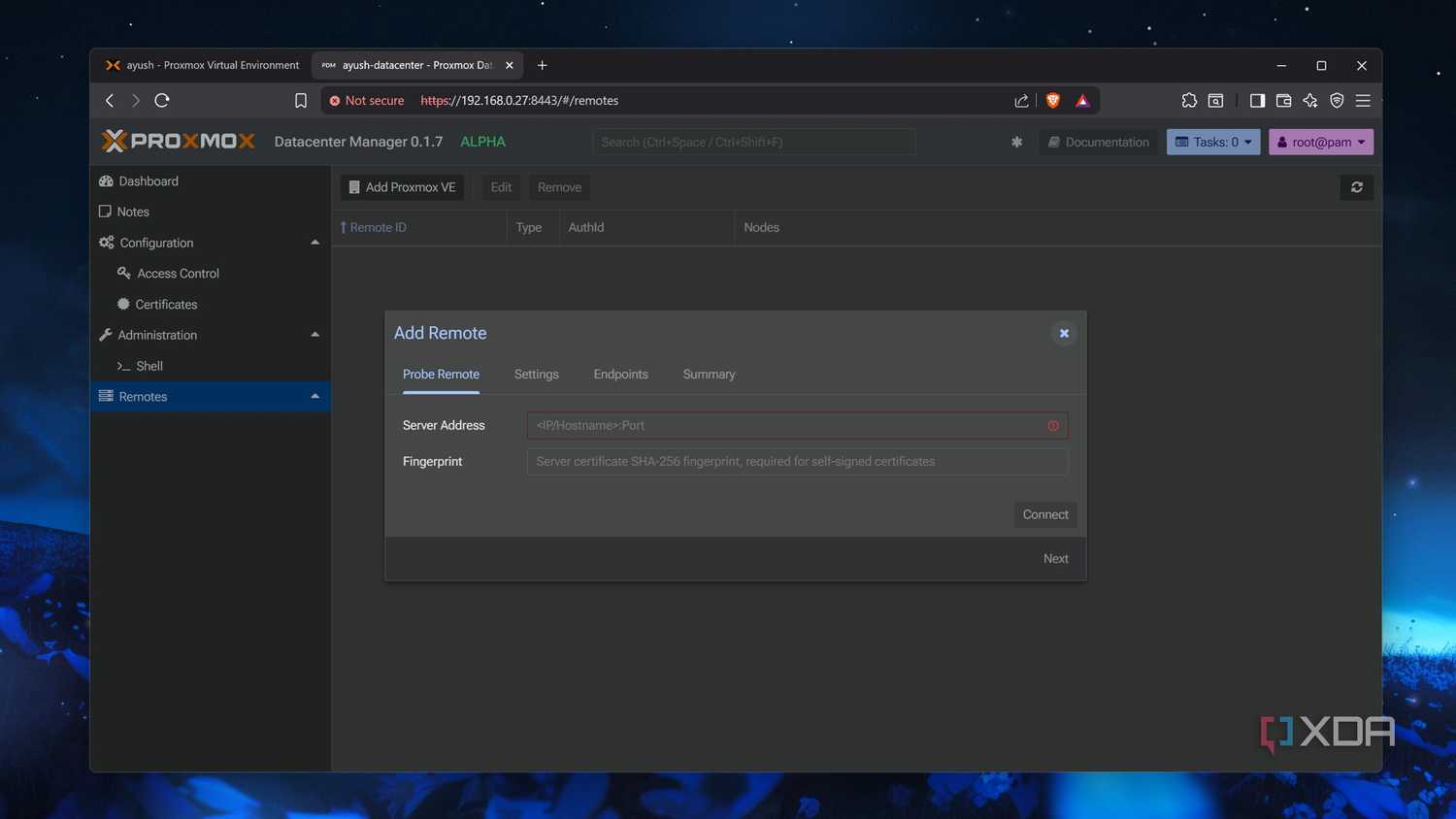
Task: Open the root@pam user menu
Action: pos(1321,142)
